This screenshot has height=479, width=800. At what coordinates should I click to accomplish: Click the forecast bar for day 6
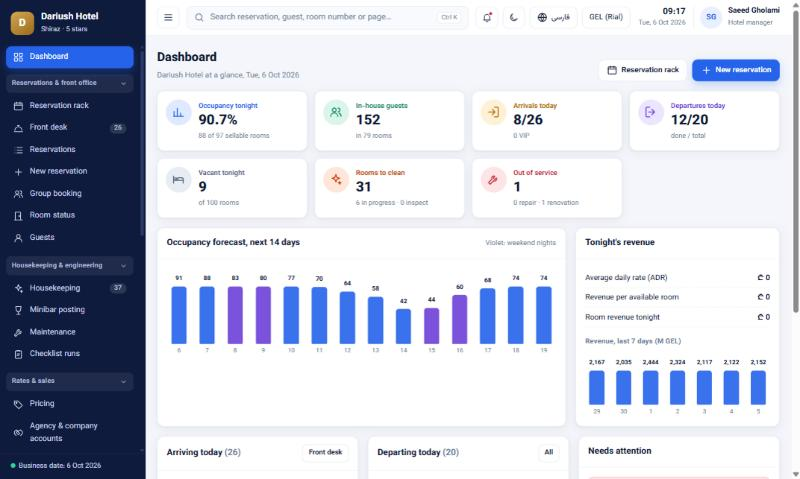click(x=179, y=315)
